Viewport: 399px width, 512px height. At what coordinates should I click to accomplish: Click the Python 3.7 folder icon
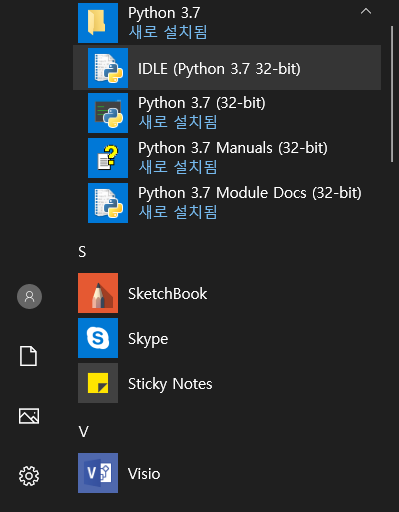98,23
